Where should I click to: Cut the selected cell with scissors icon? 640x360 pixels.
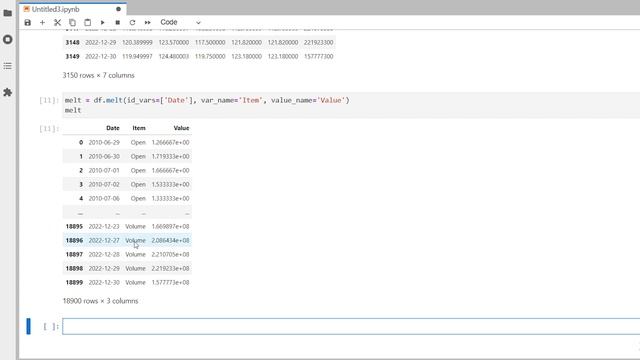click(58, 22)
